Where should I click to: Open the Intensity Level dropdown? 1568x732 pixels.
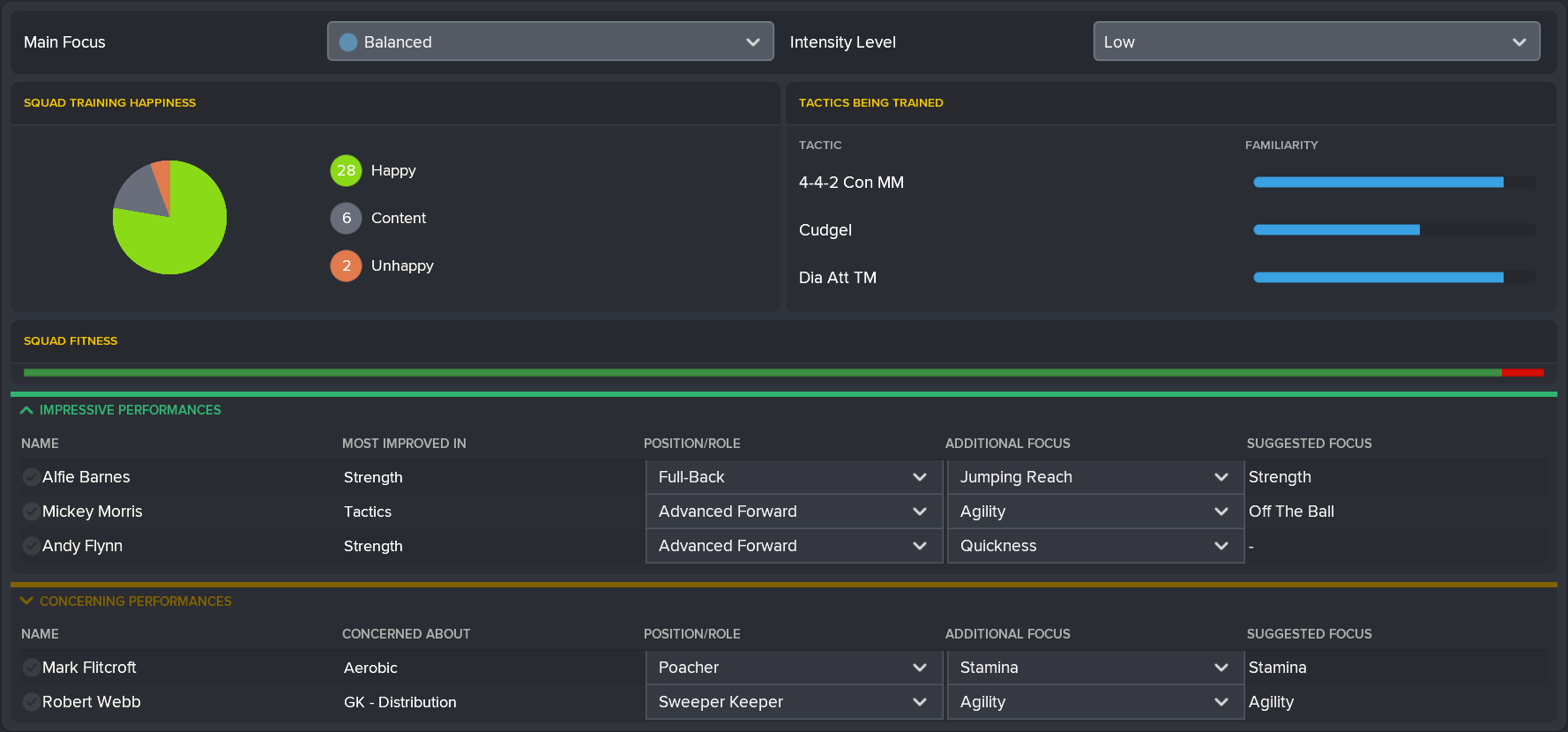[1316, 42]
